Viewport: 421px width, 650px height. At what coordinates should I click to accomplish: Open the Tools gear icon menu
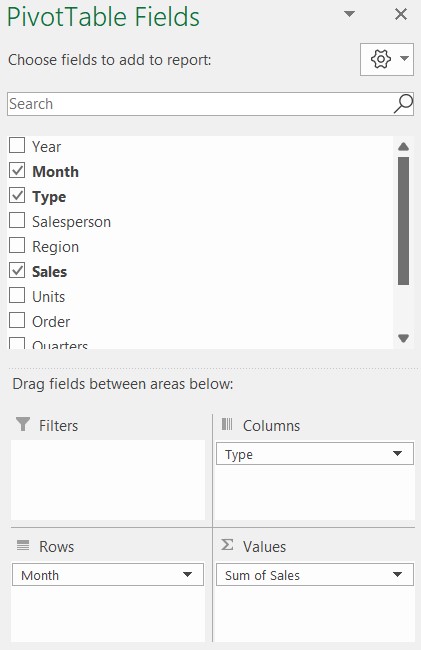click(x=381, y=59)
